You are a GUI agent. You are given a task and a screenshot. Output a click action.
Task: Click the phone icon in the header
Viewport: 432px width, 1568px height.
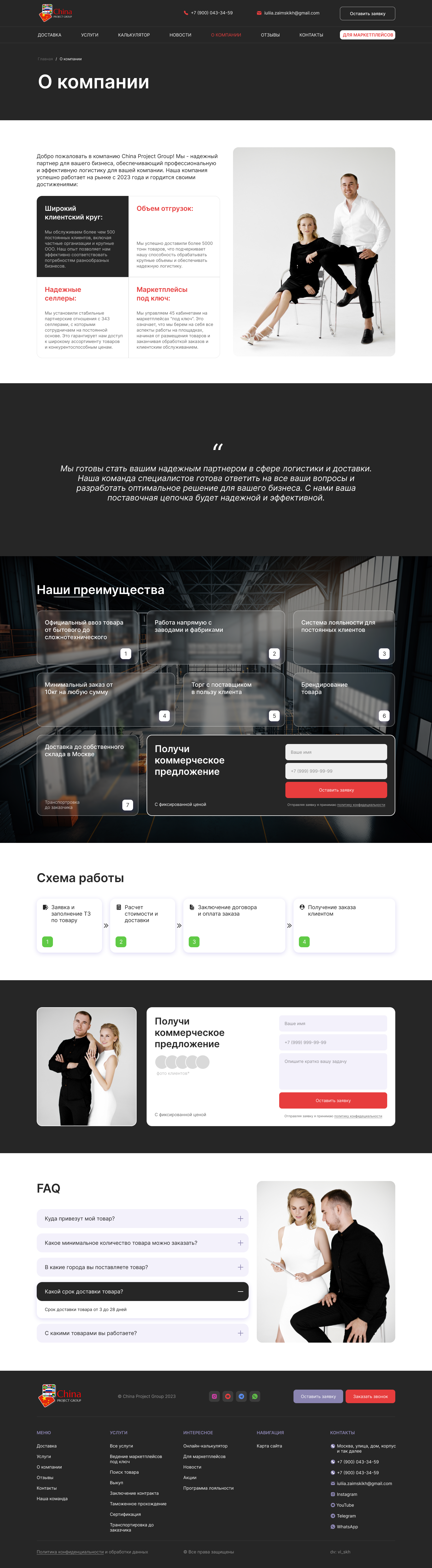point(186,13)
